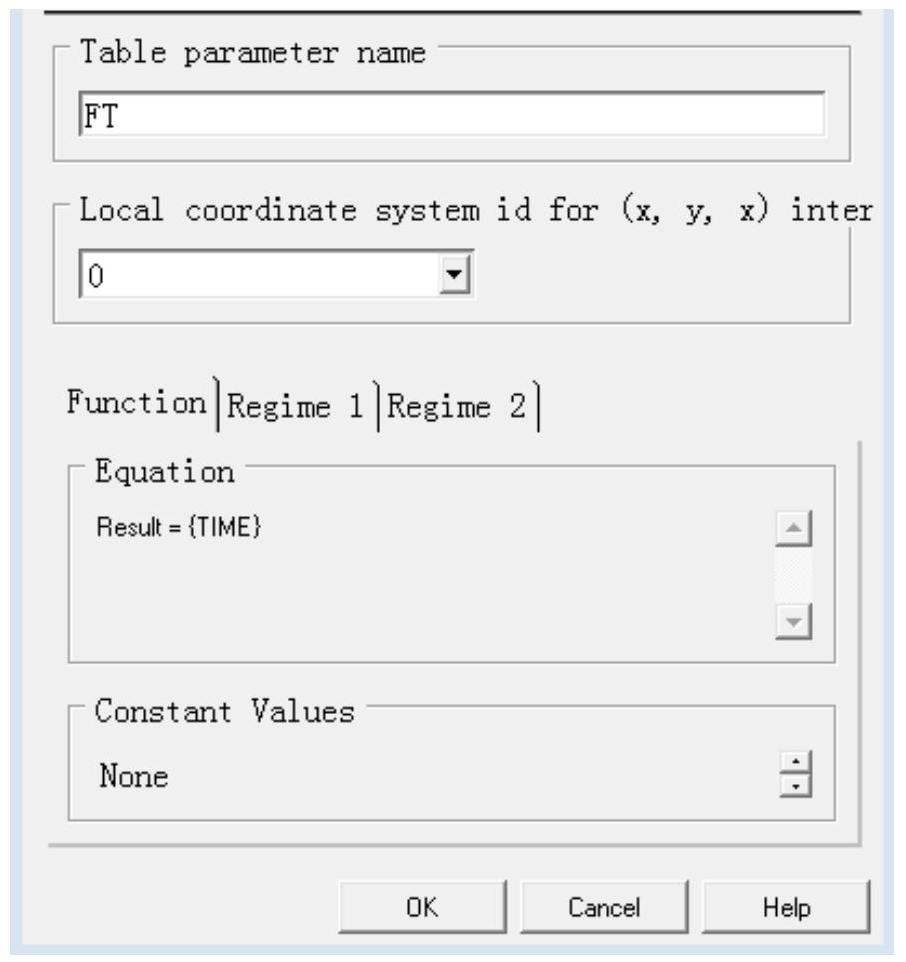Expand the local coordinate system dropdown arrow

[455, 274]
